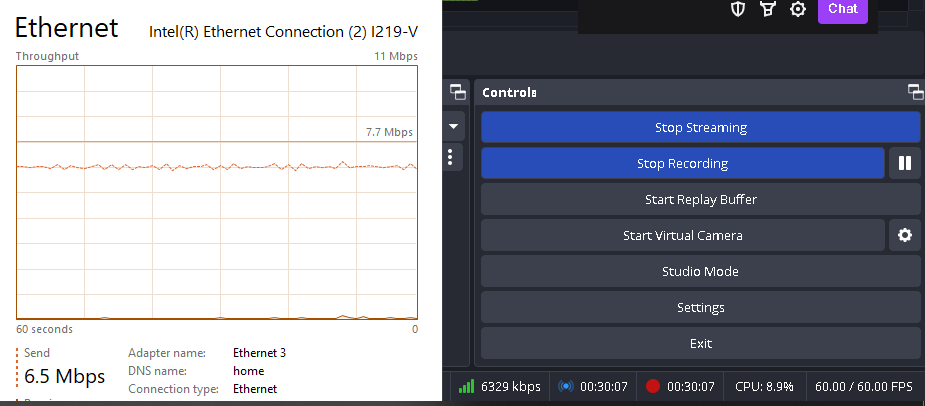
Task: Click the red recording status indicator
Action: coord(652,387)
